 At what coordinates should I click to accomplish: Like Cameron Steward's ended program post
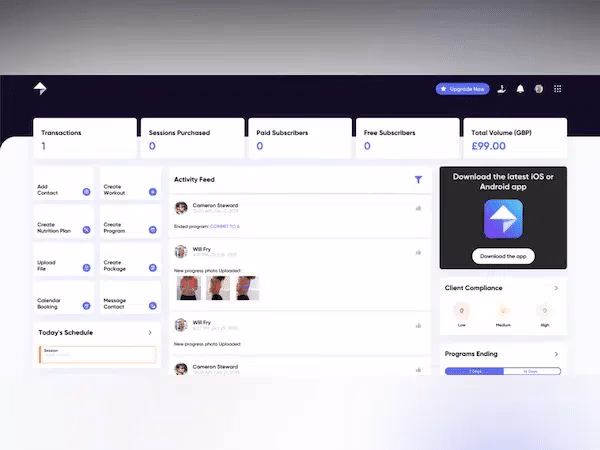coord(418,208)
